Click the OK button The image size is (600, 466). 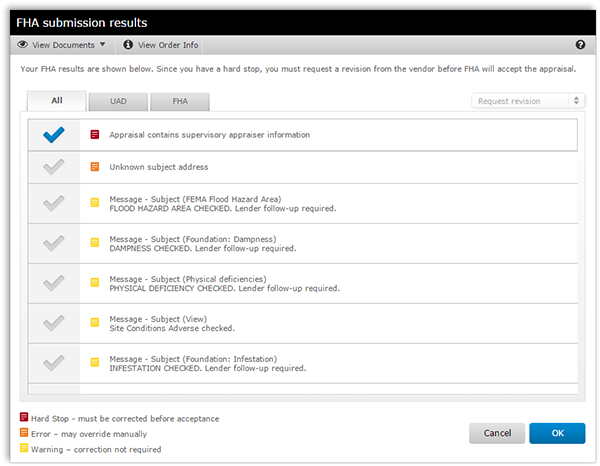557,433
